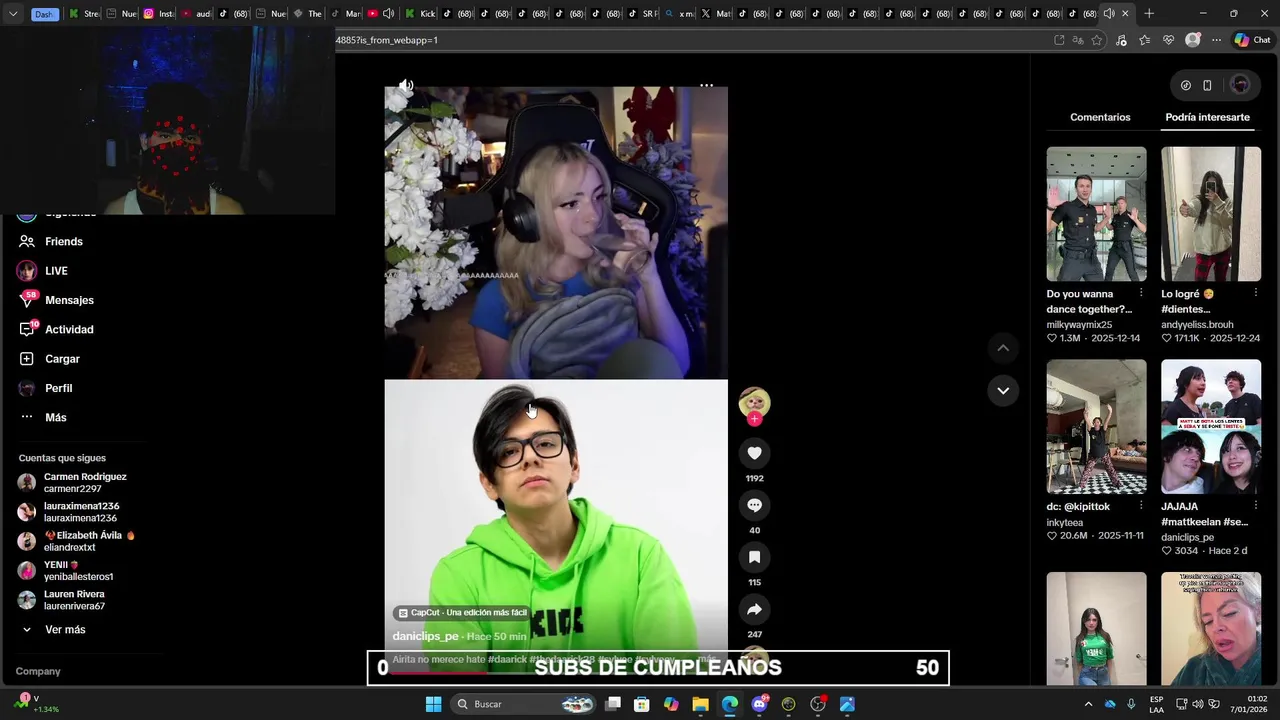This screenshot has width=1280, height=720.
Task: Open Cargar upload page
Action: click(62, 359)
